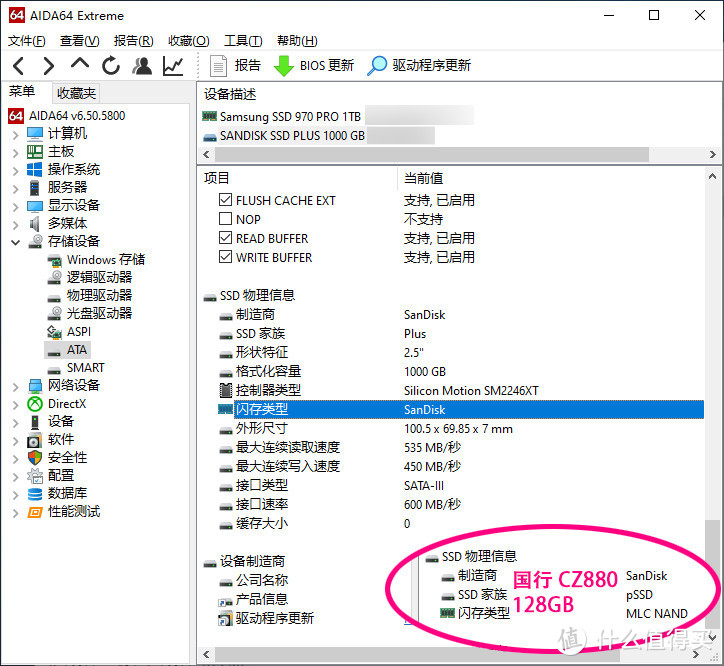
Task: Click details pane vertical scrollbar up arrow
Action: pos(712,176)
